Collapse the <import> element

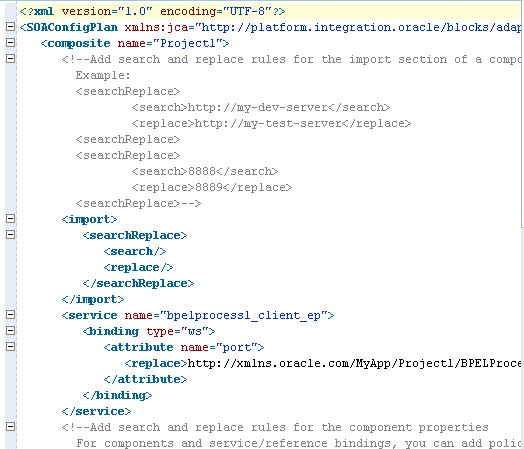coord(10,218)
